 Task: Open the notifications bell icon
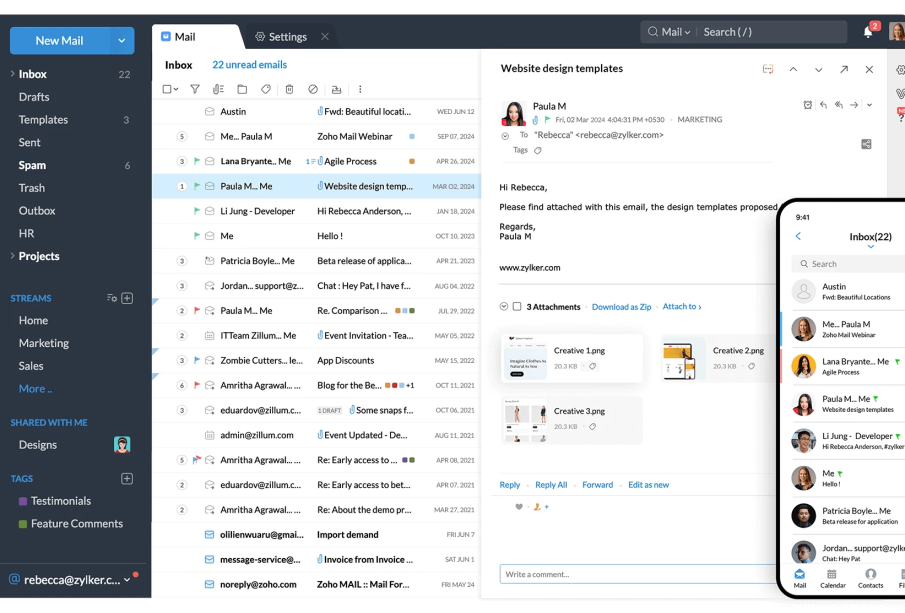coord(868,32)
